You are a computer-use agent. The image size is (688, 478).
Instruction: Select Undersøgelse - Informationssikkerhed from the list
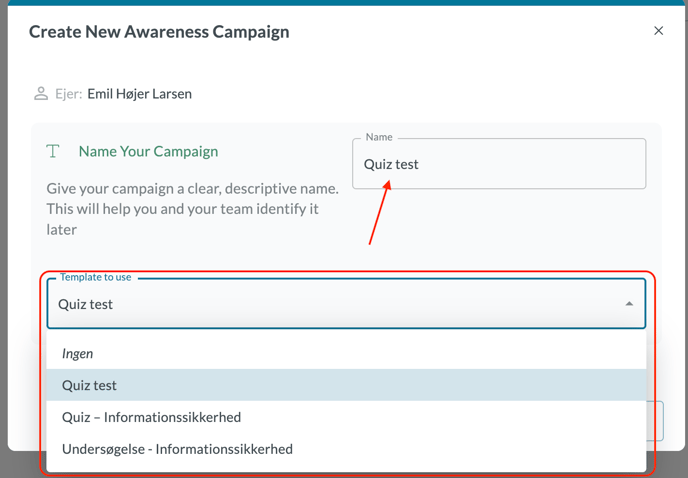click(x=177, y=449)
